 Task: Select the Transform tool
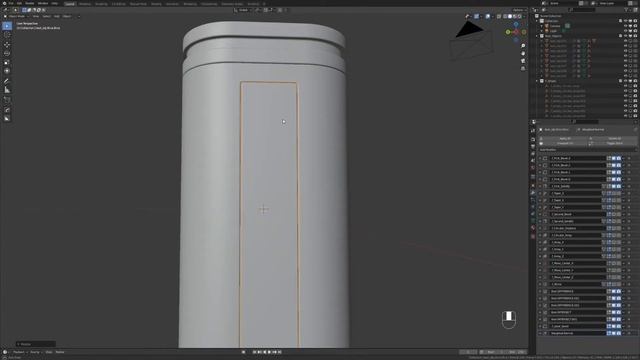coord(7,71)
